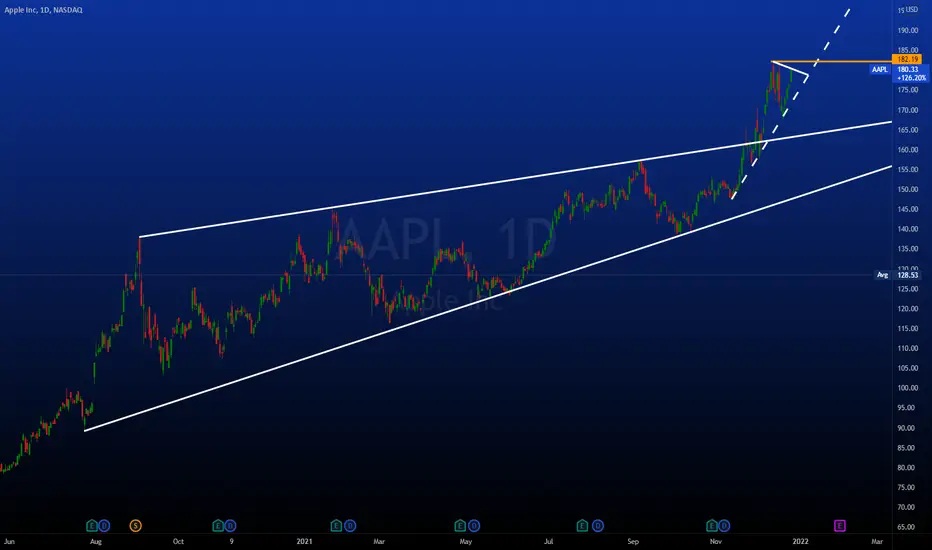This screenshot has width=932, height=550.
Task: Click the earnings E marker above Nov
Action: point(711,526)
